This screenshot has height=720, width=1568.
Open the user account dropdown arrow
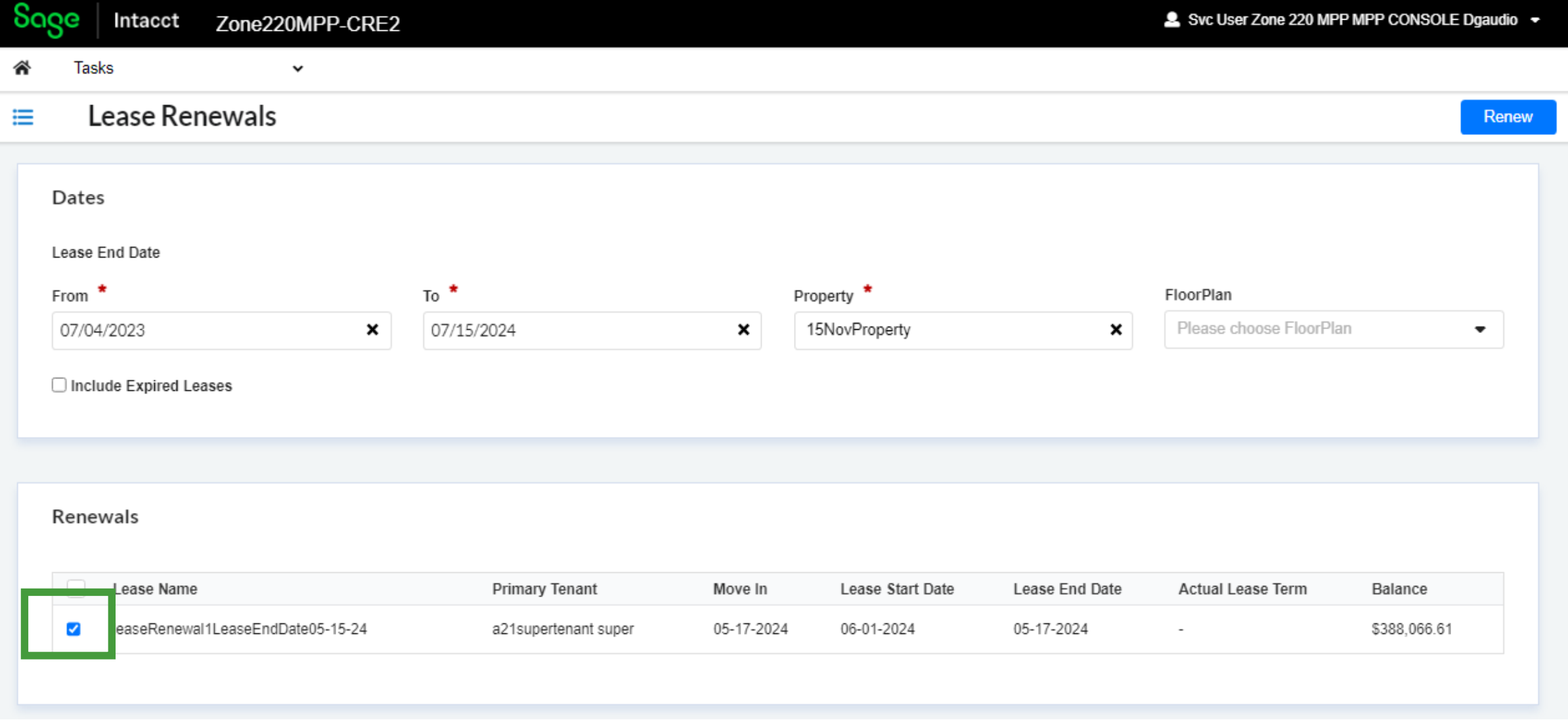1535,20
